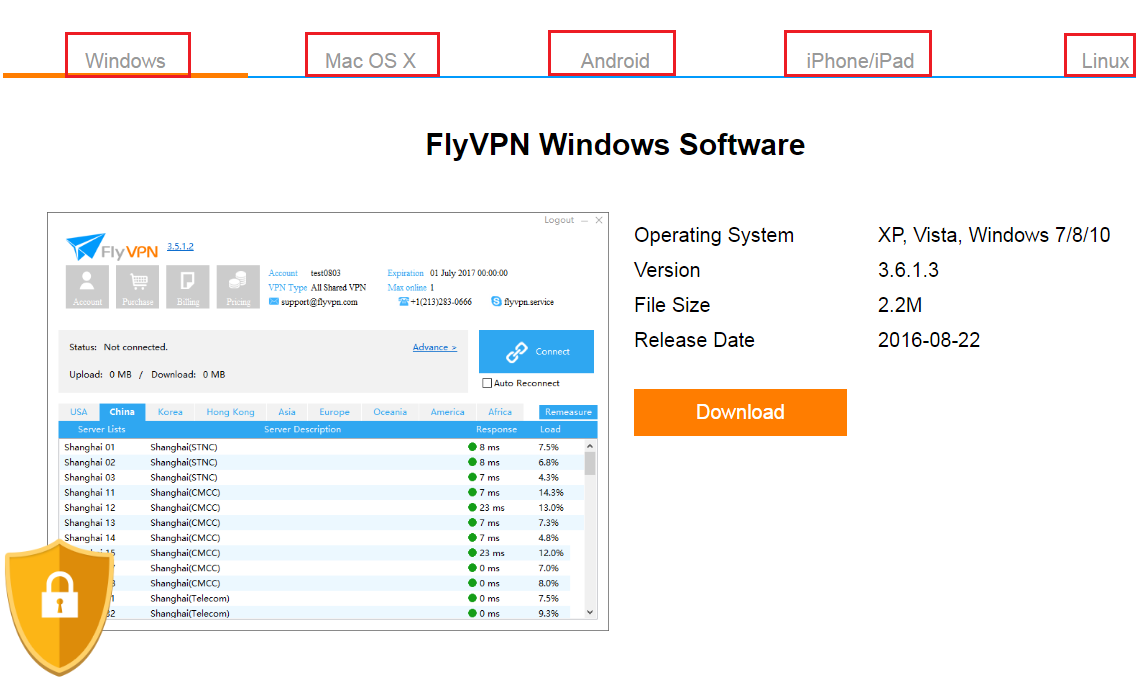Click the Account icon in FlyVPN client

point(87,287)
